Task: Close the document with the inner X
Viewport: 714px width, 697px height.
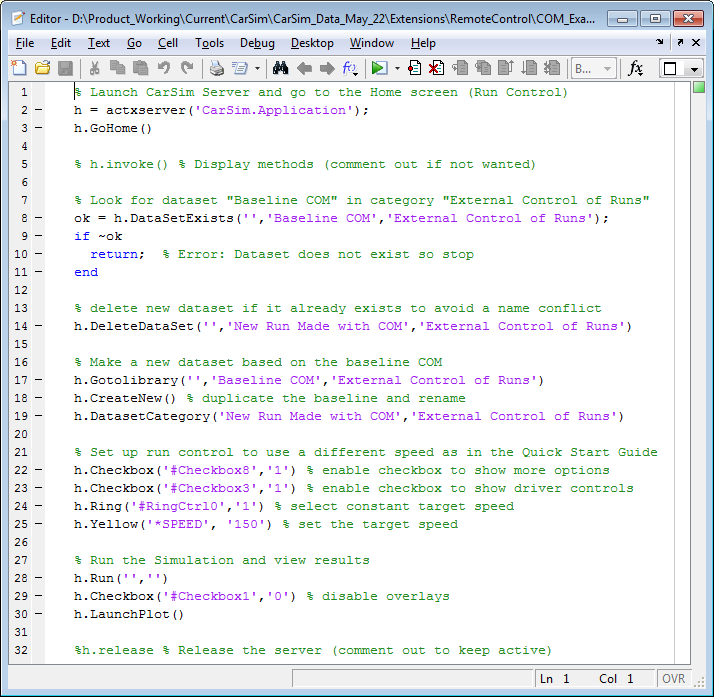Action: click(x=696, y=42)
